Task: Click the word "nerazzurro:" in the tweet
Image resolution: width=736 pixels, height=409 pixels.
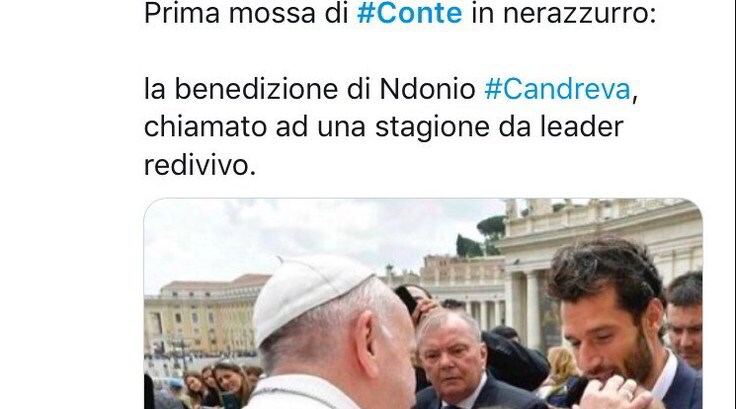Action: tap(579, 13)
